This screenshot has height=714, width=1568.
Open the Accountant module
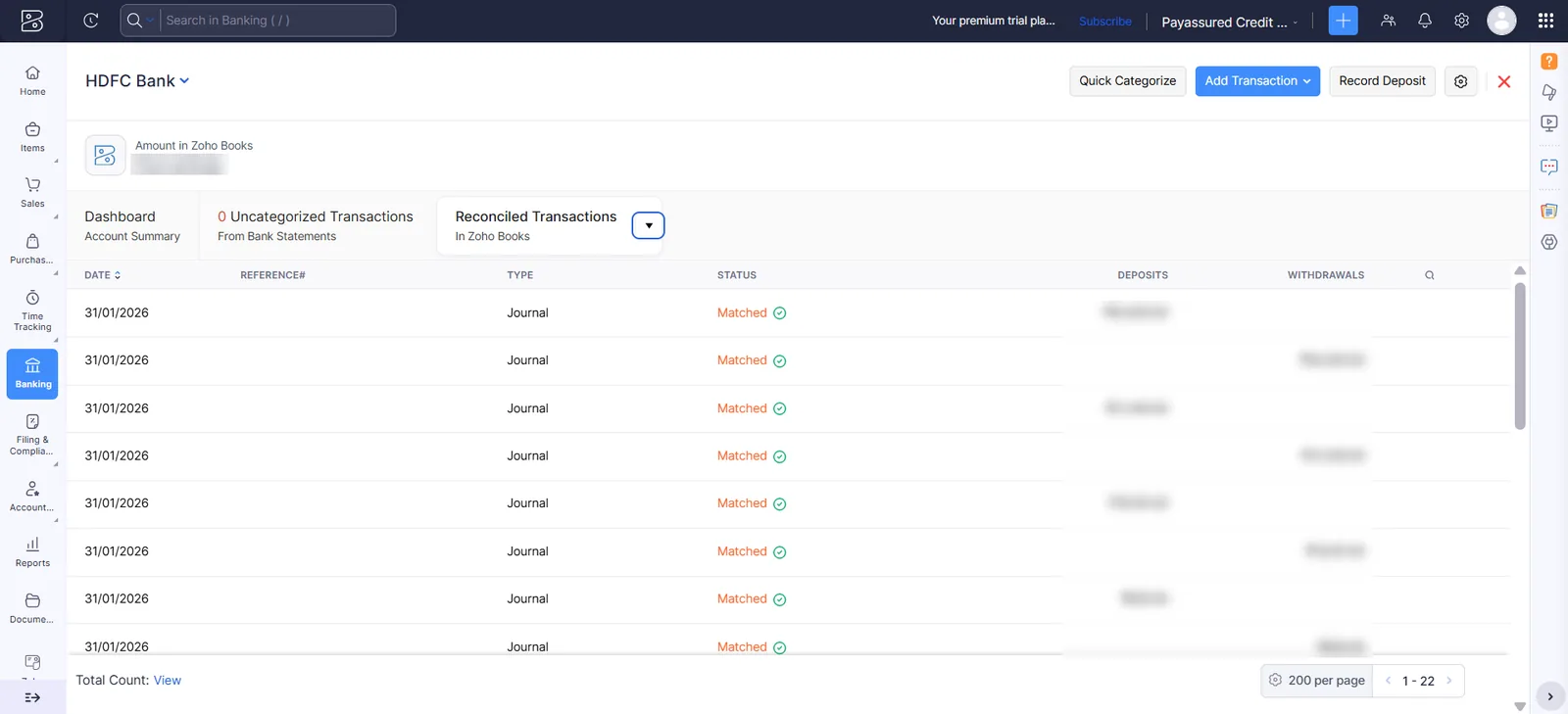(x=32, y=497)
